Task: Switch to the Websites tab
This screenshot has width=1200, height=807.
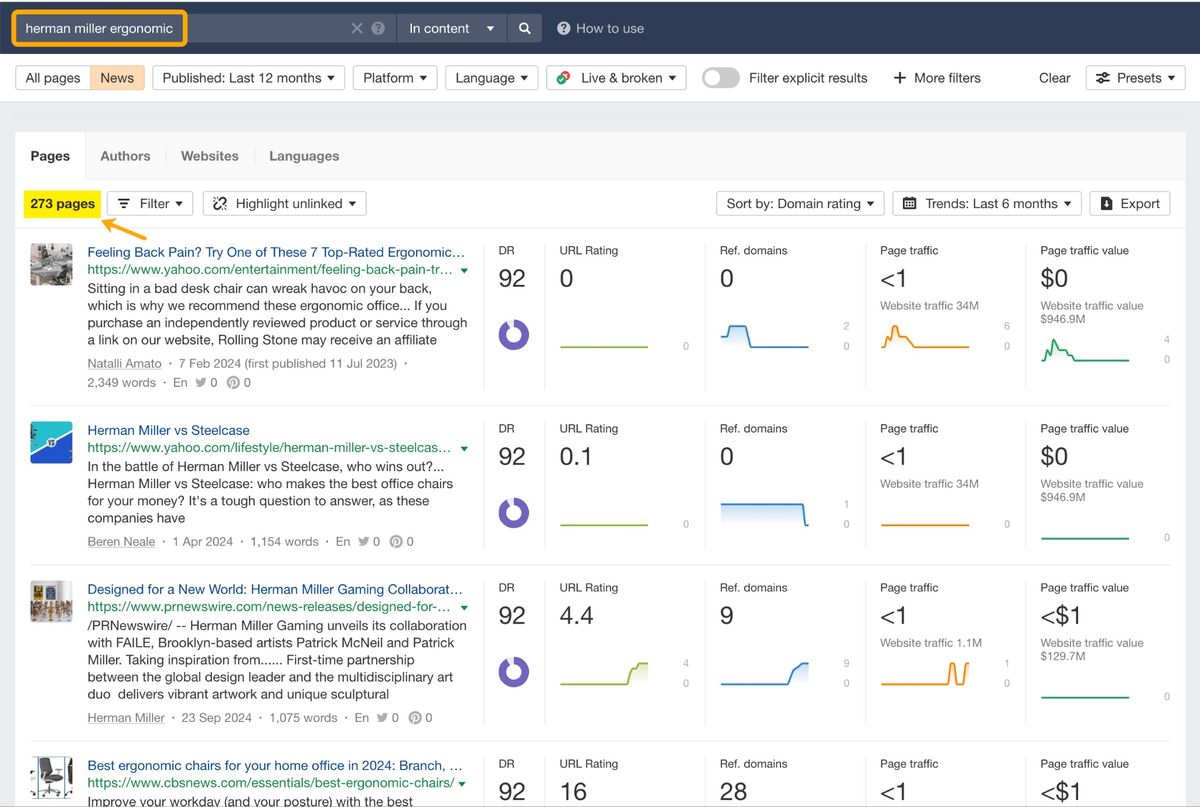Action: point(209,156)
